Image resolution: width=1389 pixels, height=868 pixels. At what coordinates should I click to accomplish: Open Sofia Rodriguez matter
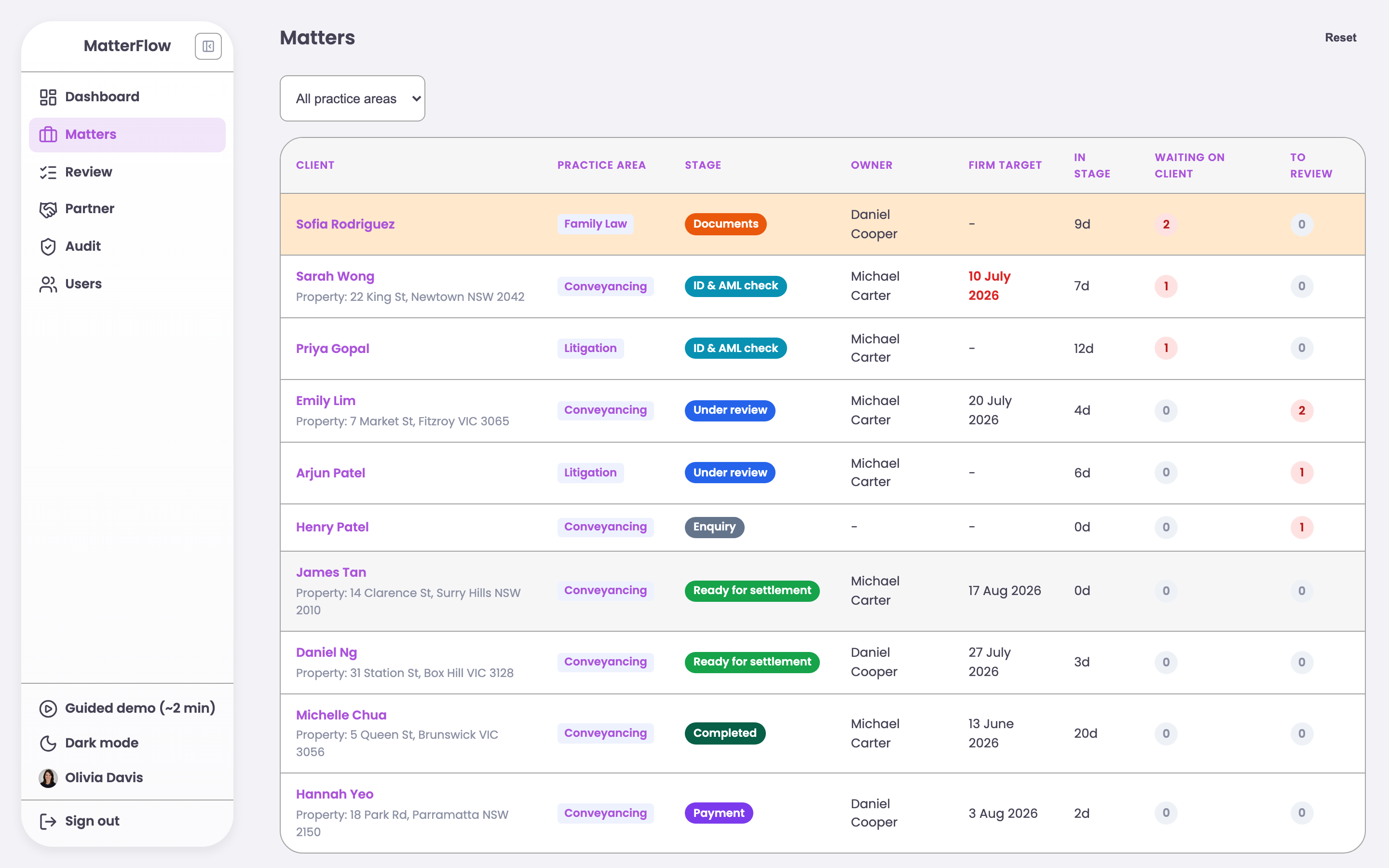pos(345,224)
